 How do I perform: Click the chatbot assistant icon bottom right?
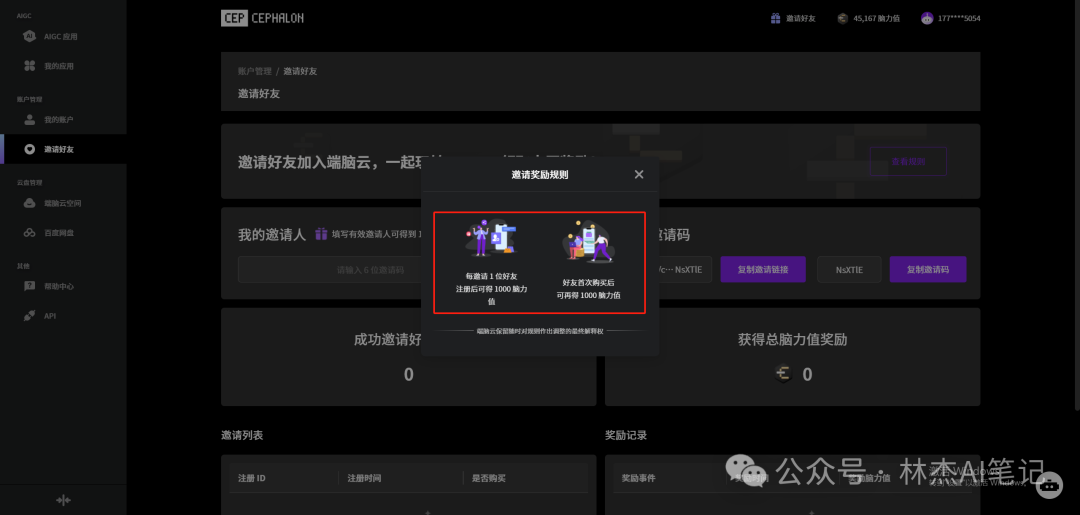[x=1050, y=484]
